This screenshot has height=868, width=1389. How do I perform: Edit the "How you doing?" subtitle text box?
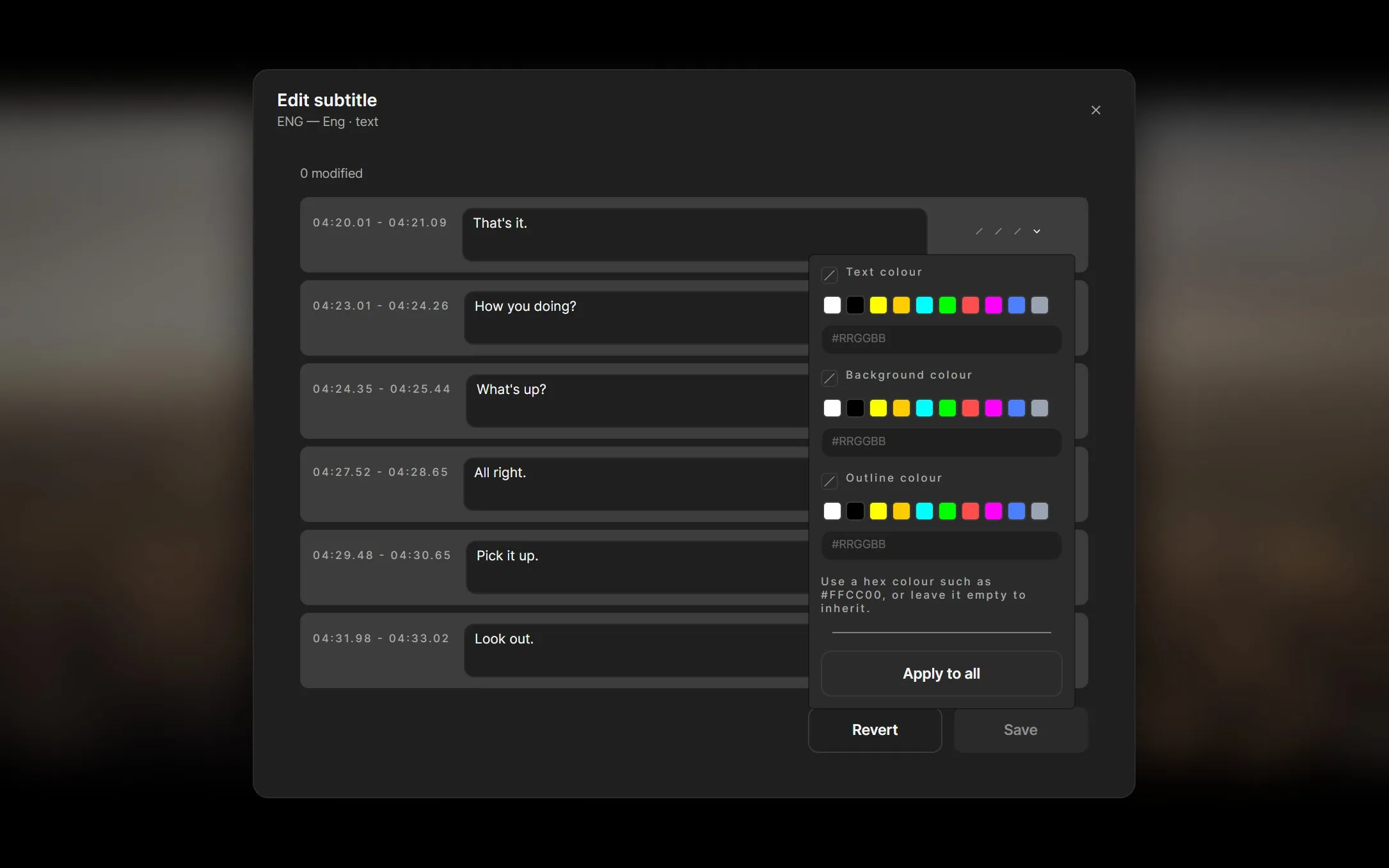637,317
